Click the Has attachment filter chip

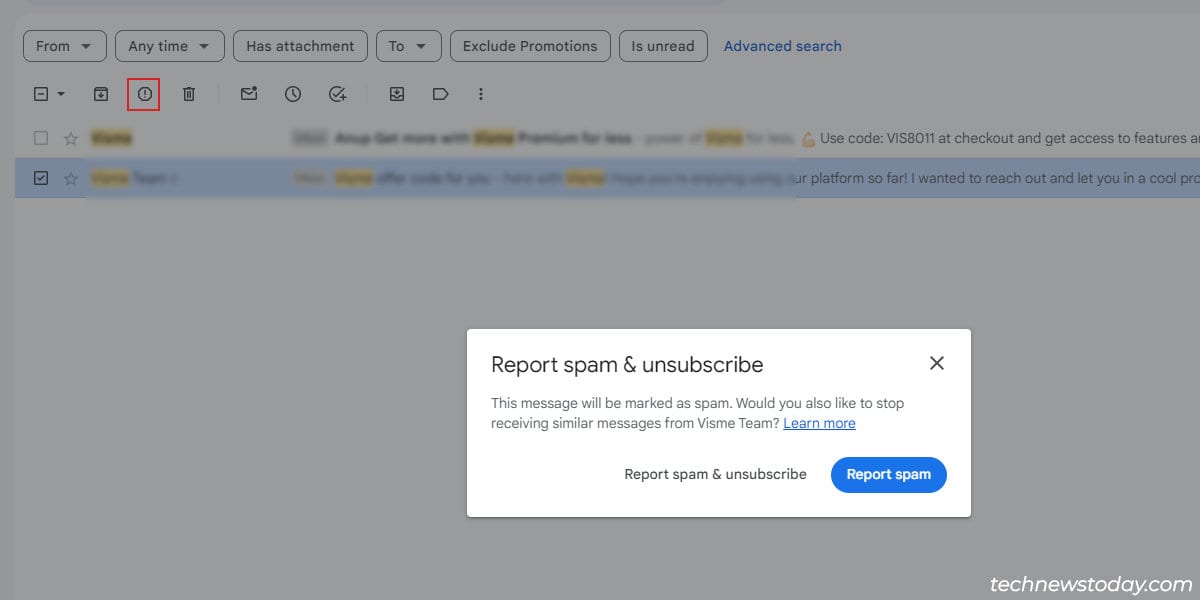(x=300, y=45)
